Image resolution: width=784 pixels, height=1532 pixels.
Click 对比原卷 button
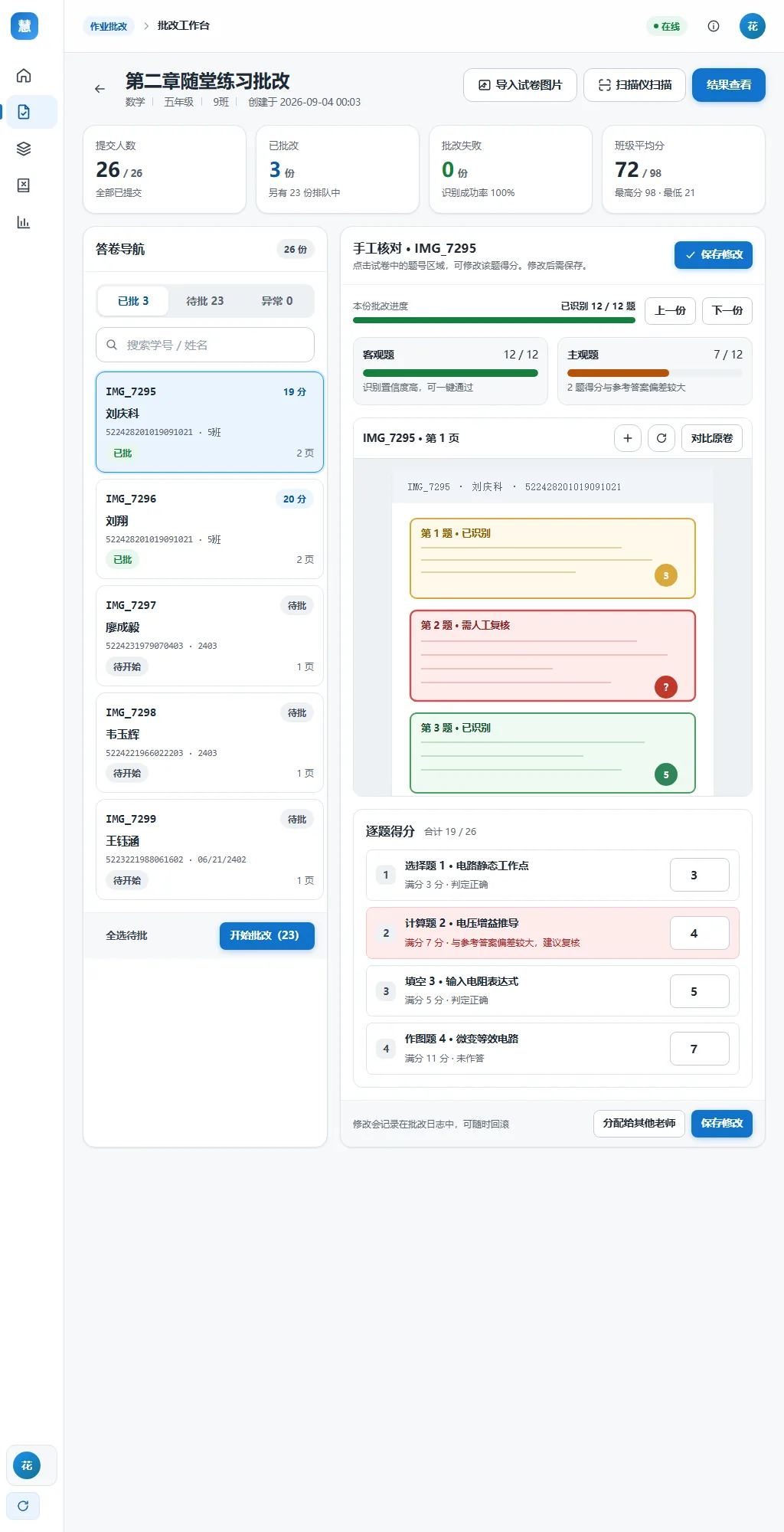(712, 438)
